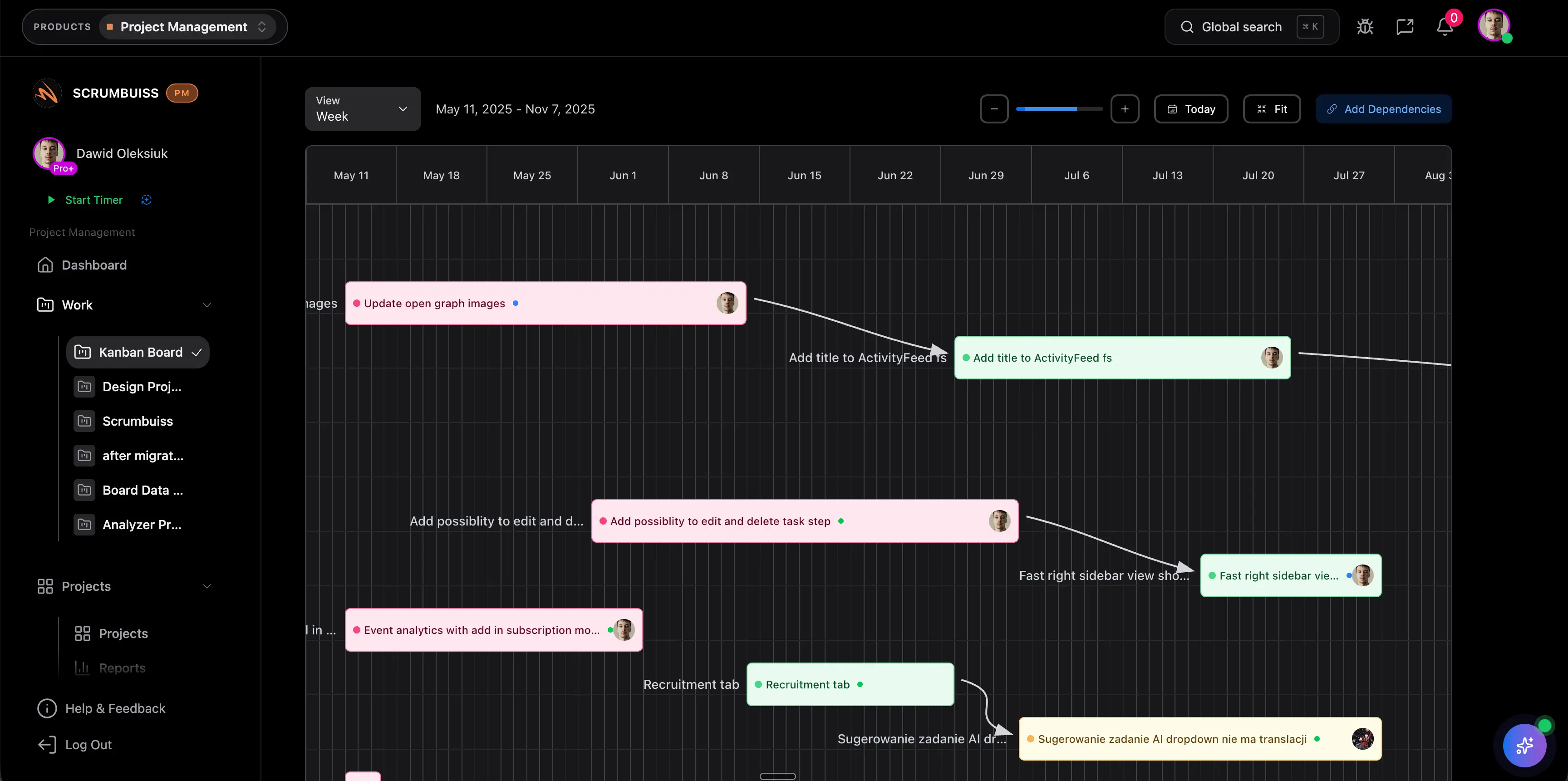Image resolution: width=1568 pixels, height=781 pixels.
Task: Select Dashboard home icon in sidebar
Action: [46, 265]
